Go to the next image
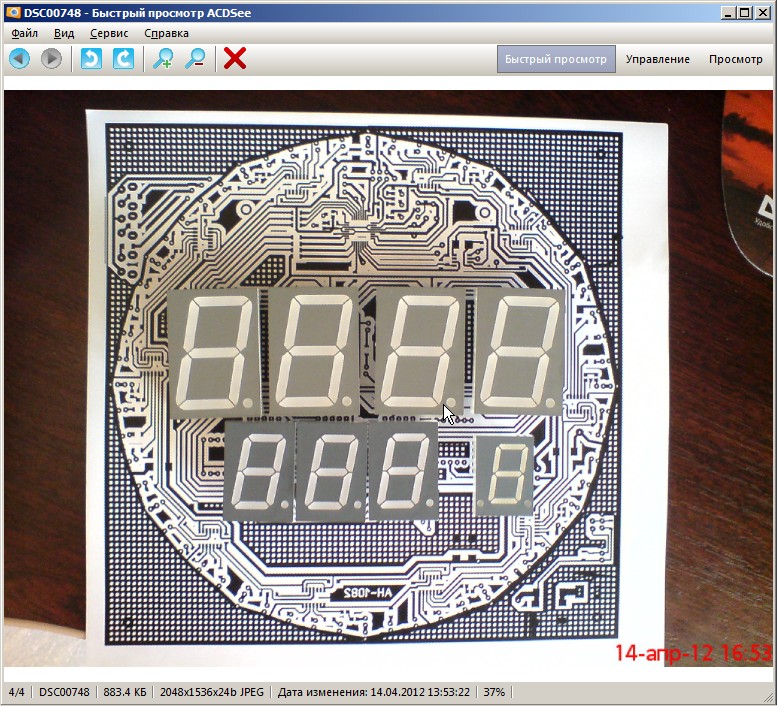 51,59
